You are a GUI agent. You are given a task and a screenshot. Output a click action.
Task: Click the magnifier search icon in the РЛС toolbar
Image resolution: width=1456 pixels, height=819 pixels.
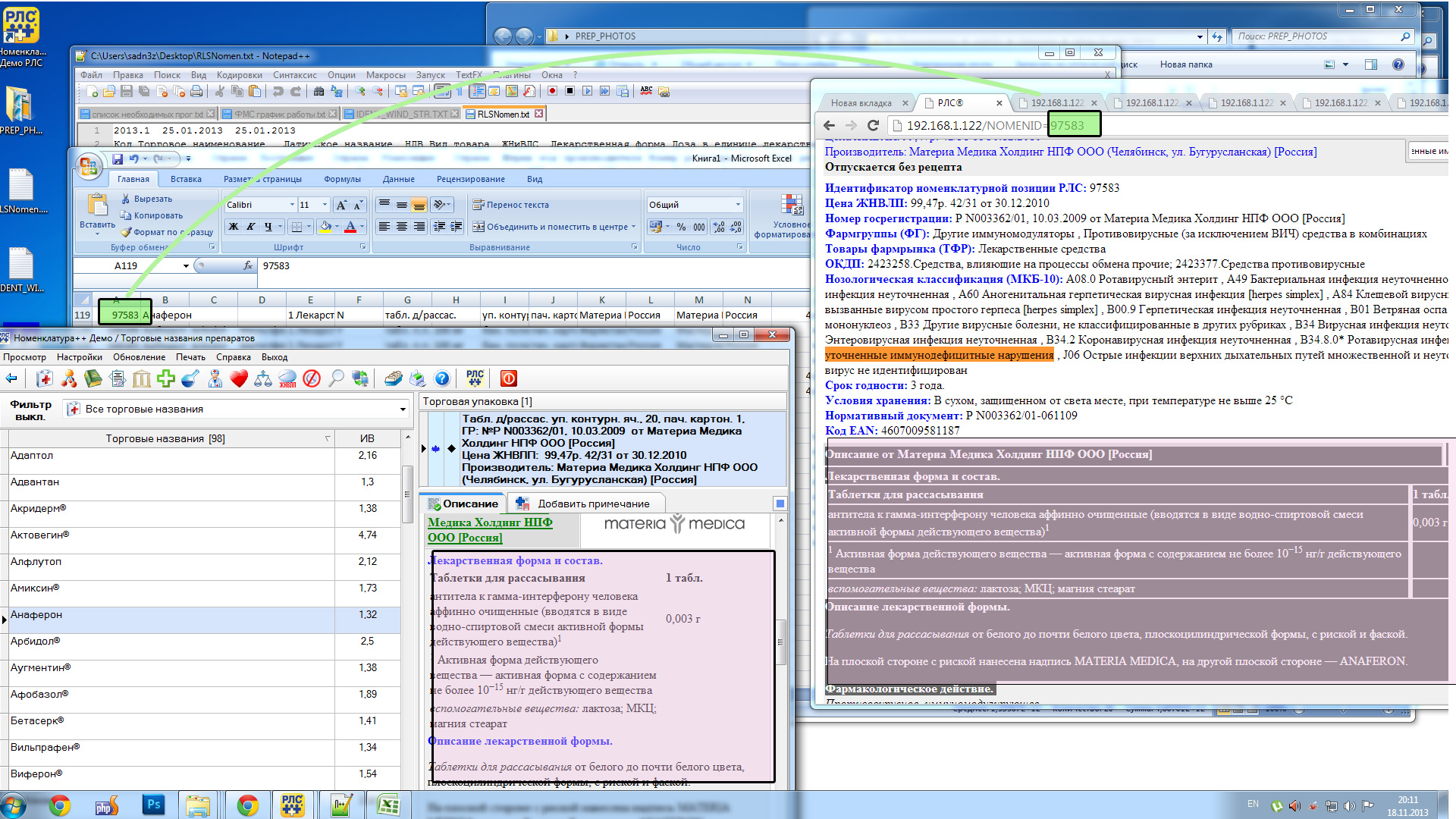[x=336, y=378]
